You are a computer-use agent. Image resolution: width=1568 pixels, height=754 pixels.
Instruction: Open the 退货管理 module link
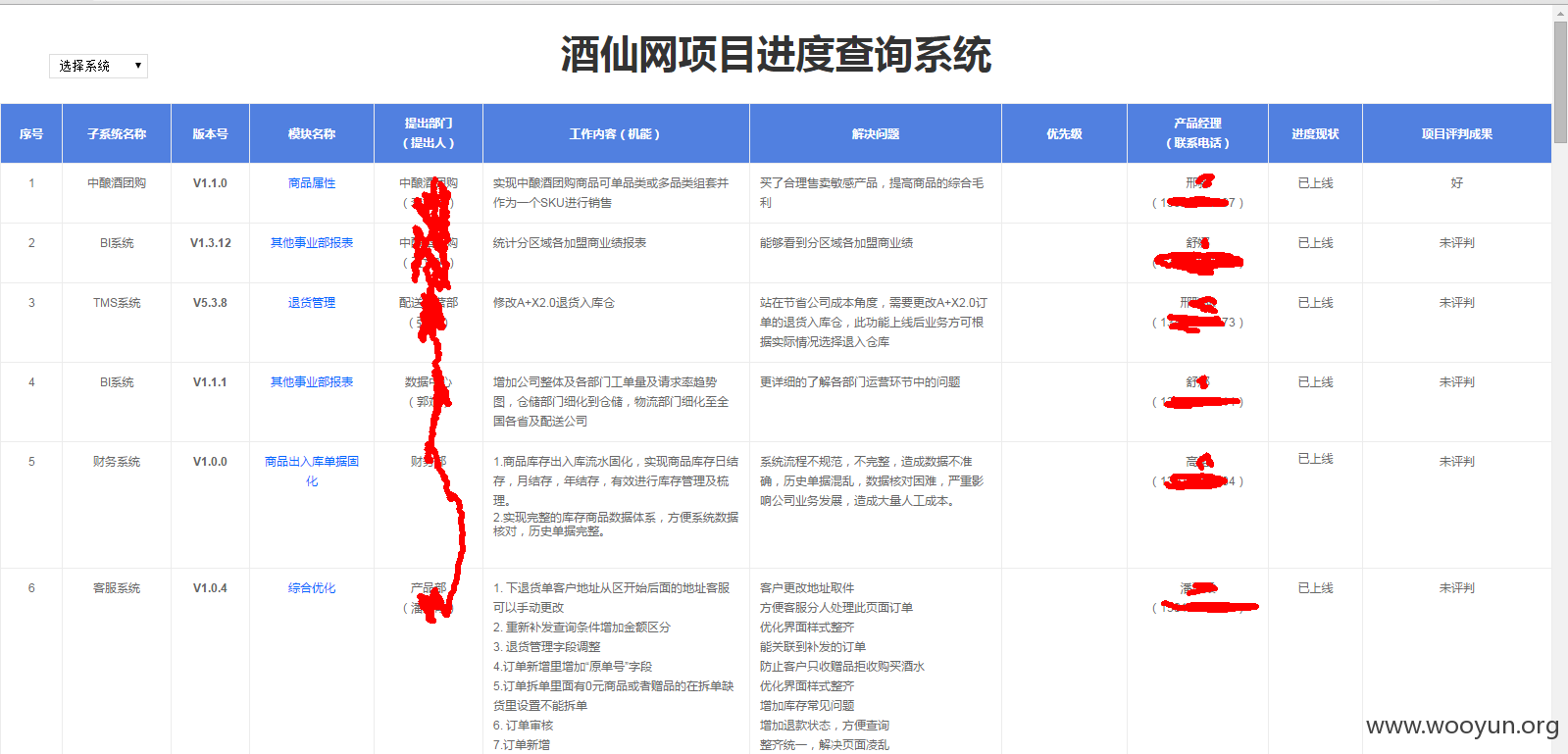pos(312,303)
